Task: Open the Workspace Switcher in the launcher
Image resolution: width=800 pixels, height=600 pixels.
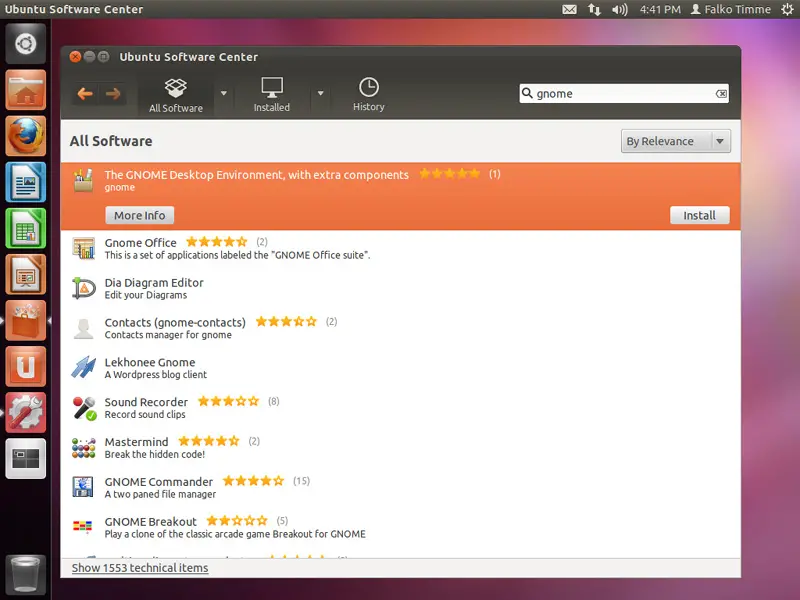Action: tap(26, 458)
